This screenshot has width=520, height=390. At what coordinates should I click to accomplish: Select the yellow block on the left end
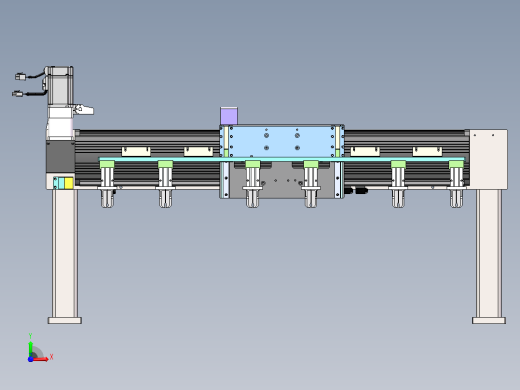[x=69, y=183]
